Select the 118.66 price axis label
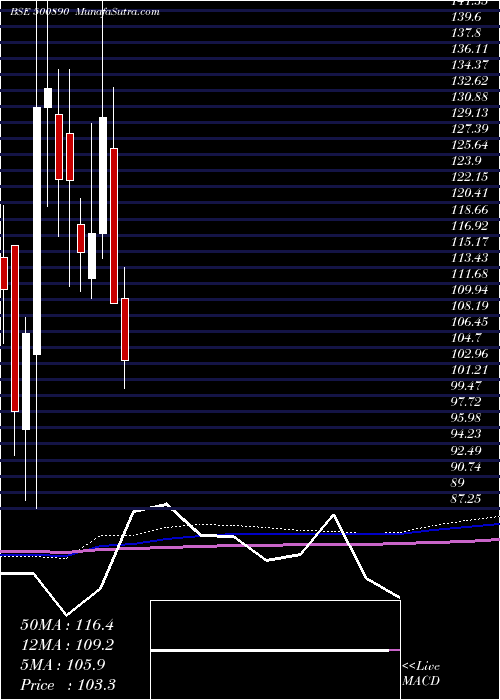 [x=469, y=209]
